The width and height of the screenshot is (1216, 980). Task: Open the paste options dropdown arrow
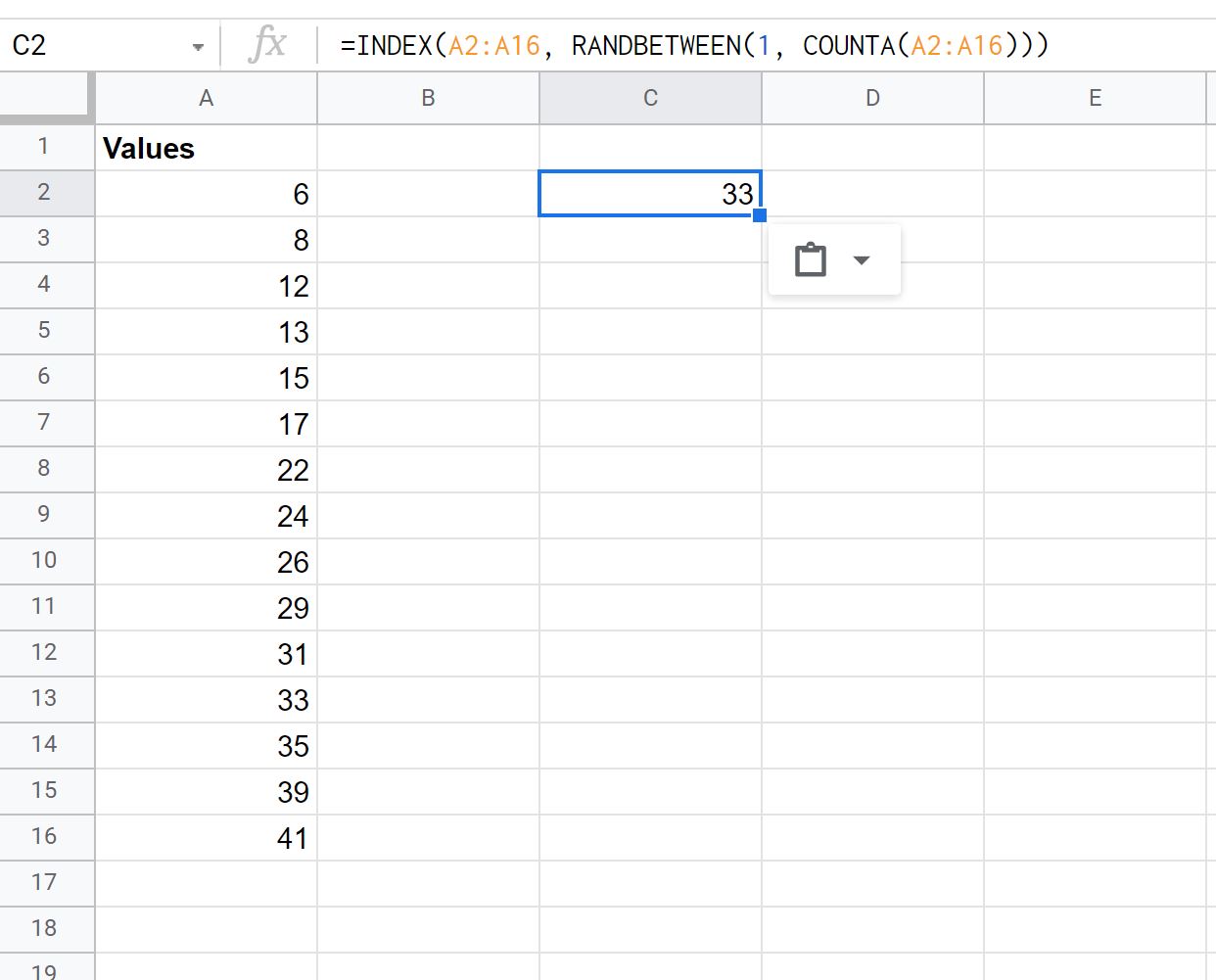click(x=862, y=260)
